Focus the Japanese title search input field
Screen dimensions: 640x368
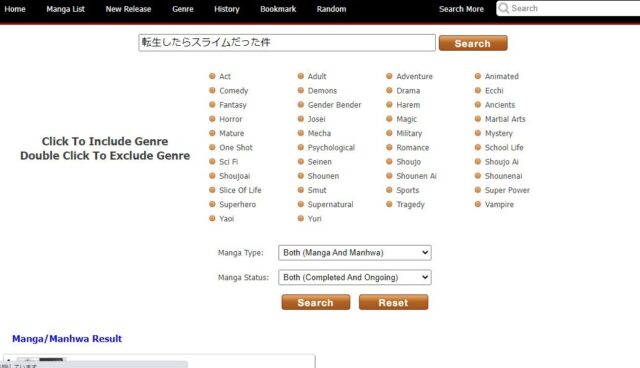(287, 43)
